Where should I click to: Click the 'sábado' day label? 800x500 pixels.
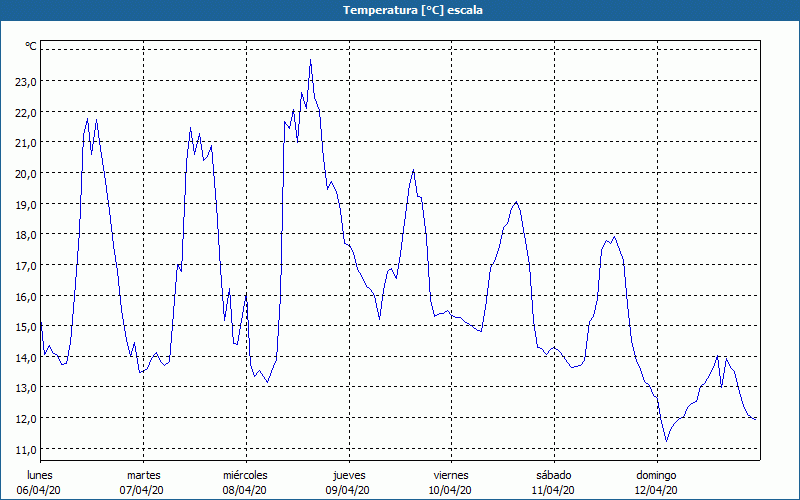click(x=554, y=475)
